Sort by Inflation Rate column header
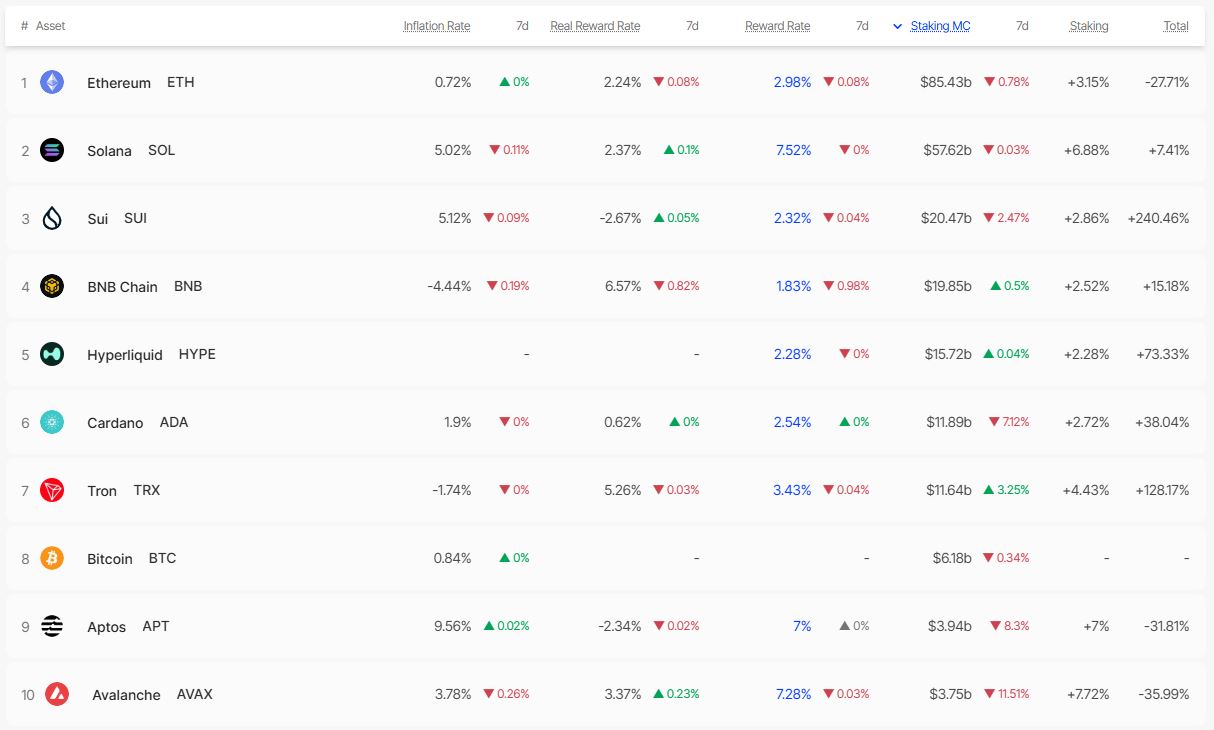Screen dimensions: 1214x730 437,26
